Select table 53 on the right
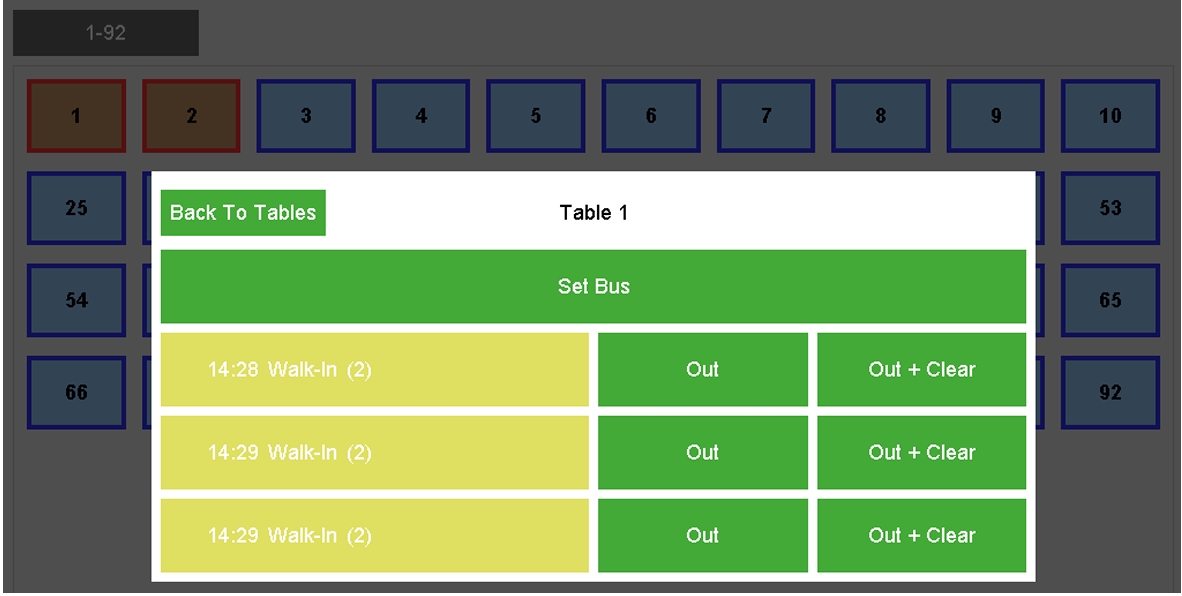The width and height of the screenshot is (1182, 596). [x=1110, y=208]
